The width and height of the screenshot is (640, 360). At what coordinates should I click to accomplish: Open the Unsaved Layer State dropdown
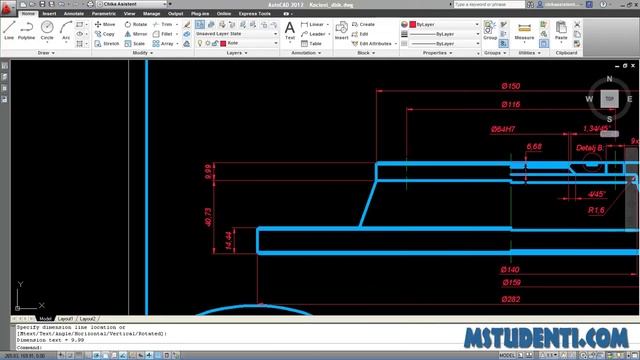click(236, 34)
